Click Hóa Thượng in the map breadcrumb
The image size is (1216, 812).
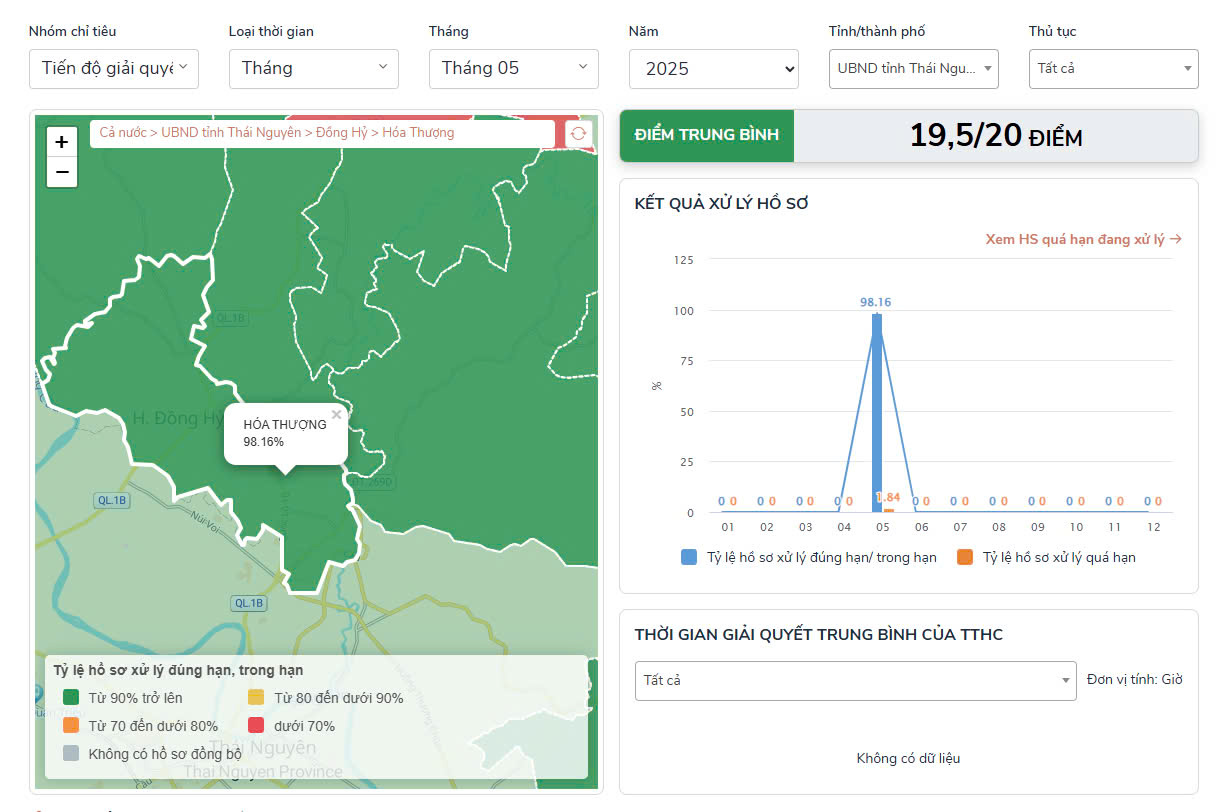[418, 132]
